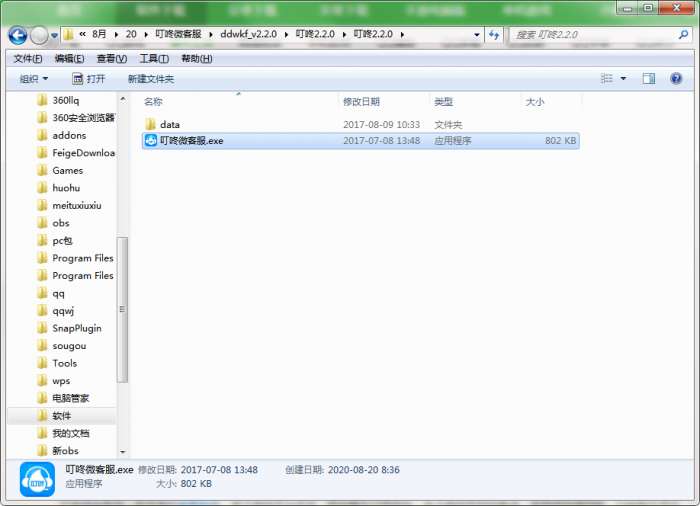Click 修改日期 2017-07-08 13:48 in details pane
700x506 pixels.
(x=198, y=470)
